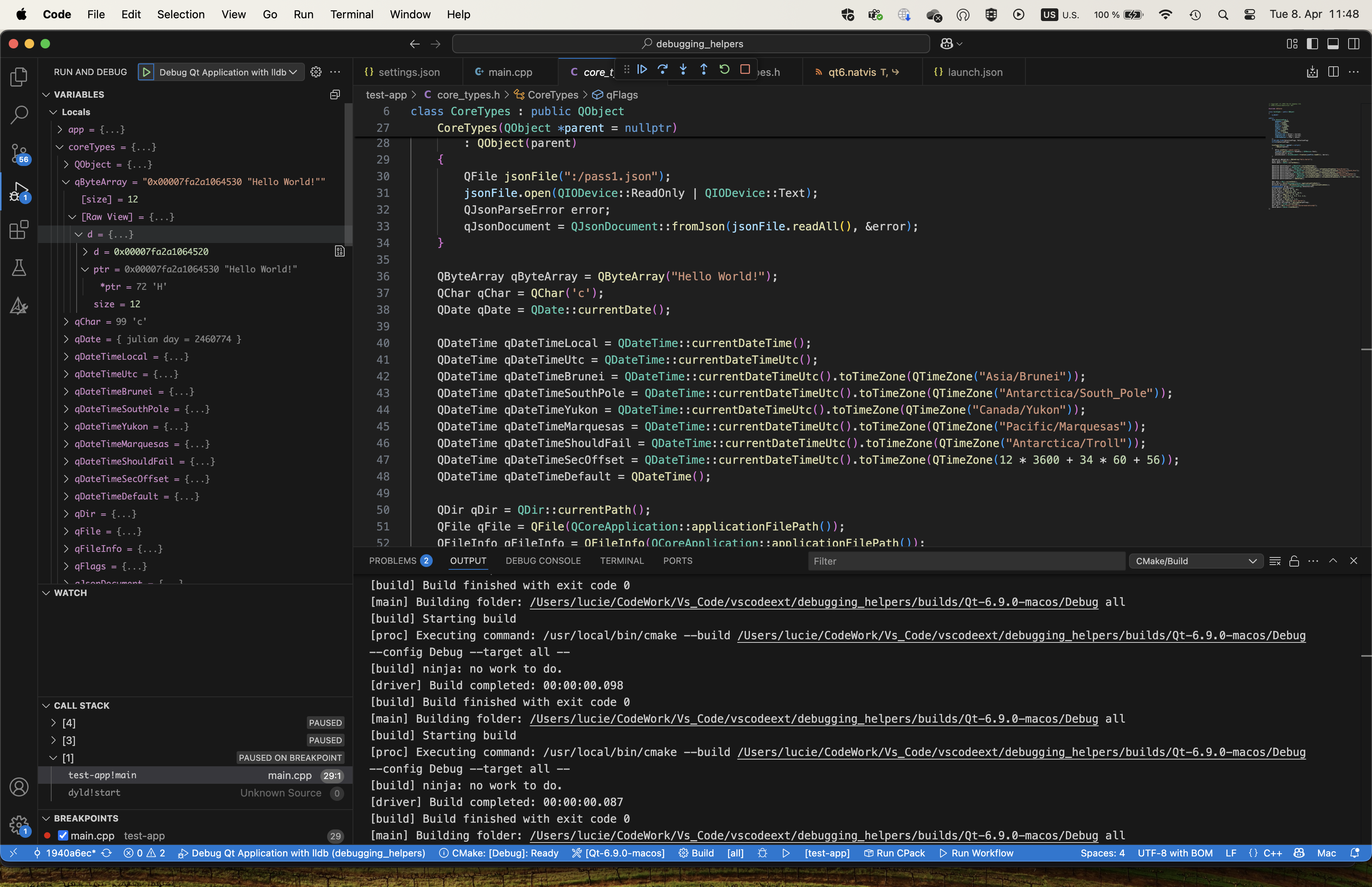Click the debugging_helpers command center search
Image resolution: width=1372 pixels, height=887 pixels.
(x=691, y=44)
